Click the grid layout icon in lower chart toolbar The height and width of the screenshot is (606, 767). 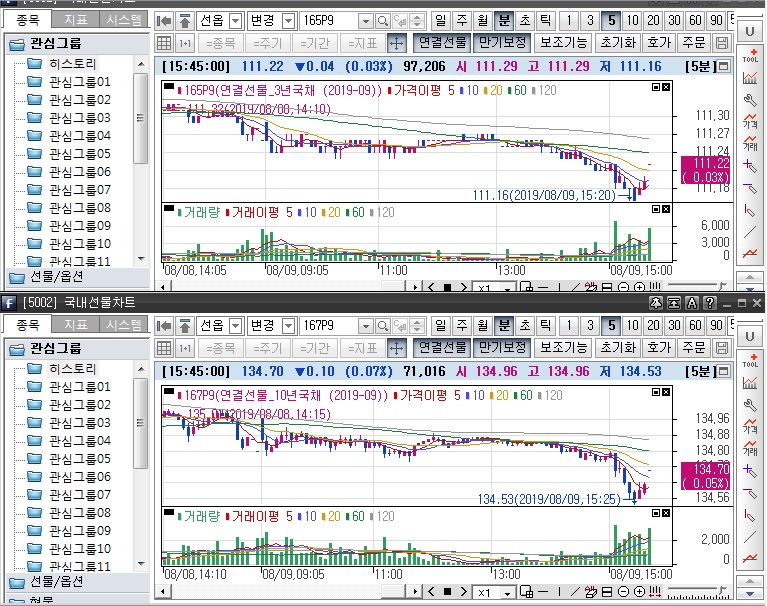pyautogui.click(x=165, y=348)
